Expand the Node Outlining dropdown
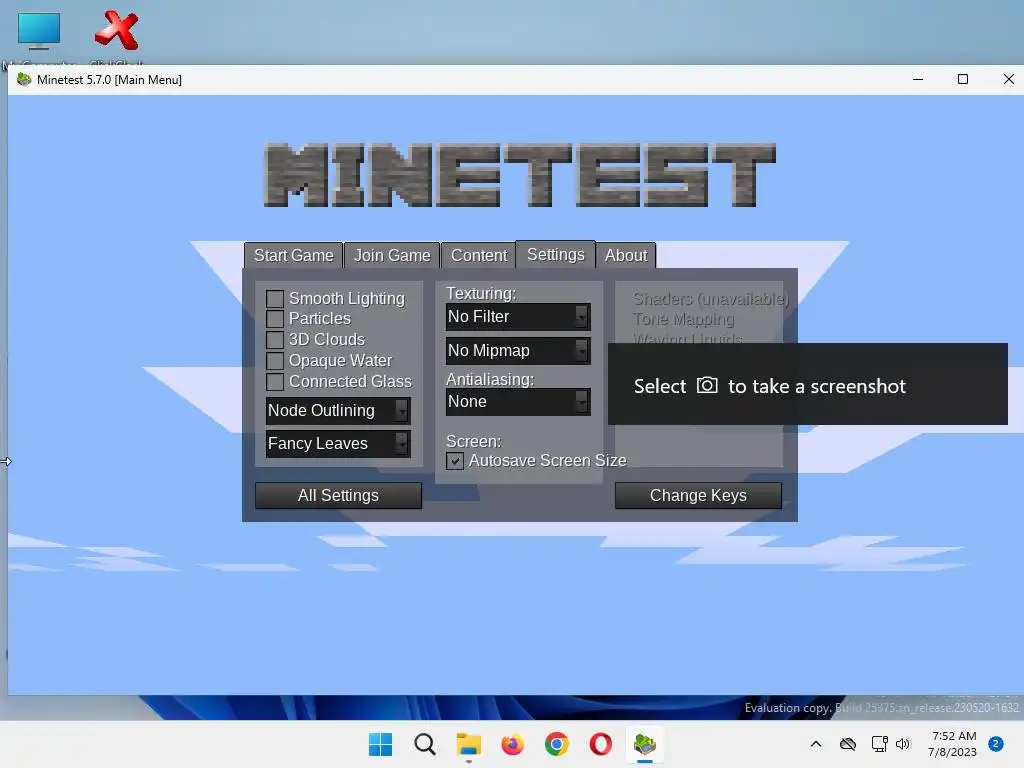 (338, 410)
